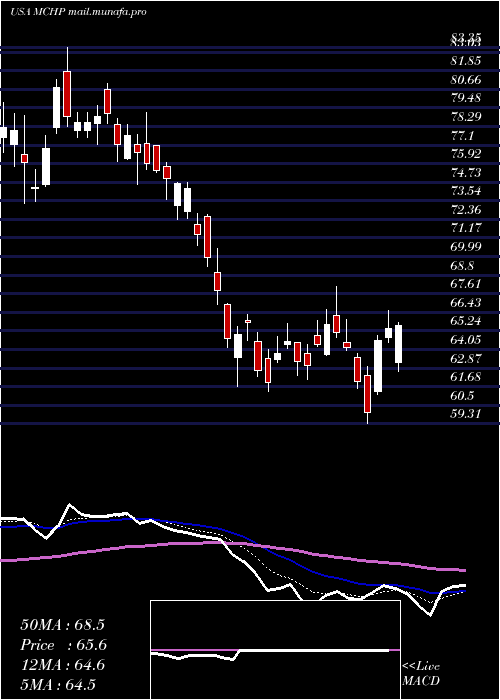Select the 74.73 price axis label
This screenshot has height=700, width=500.
(x=465, y=173)
